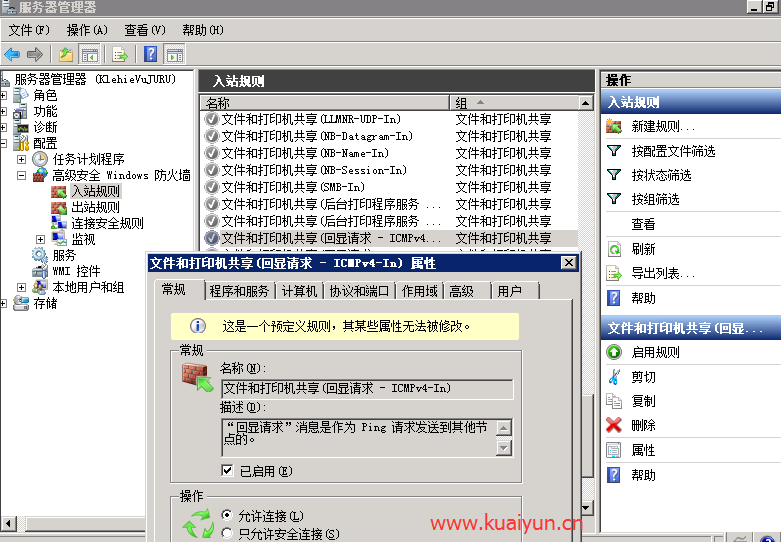Select the 允许连接 radio button

click(x=227, y=516)
